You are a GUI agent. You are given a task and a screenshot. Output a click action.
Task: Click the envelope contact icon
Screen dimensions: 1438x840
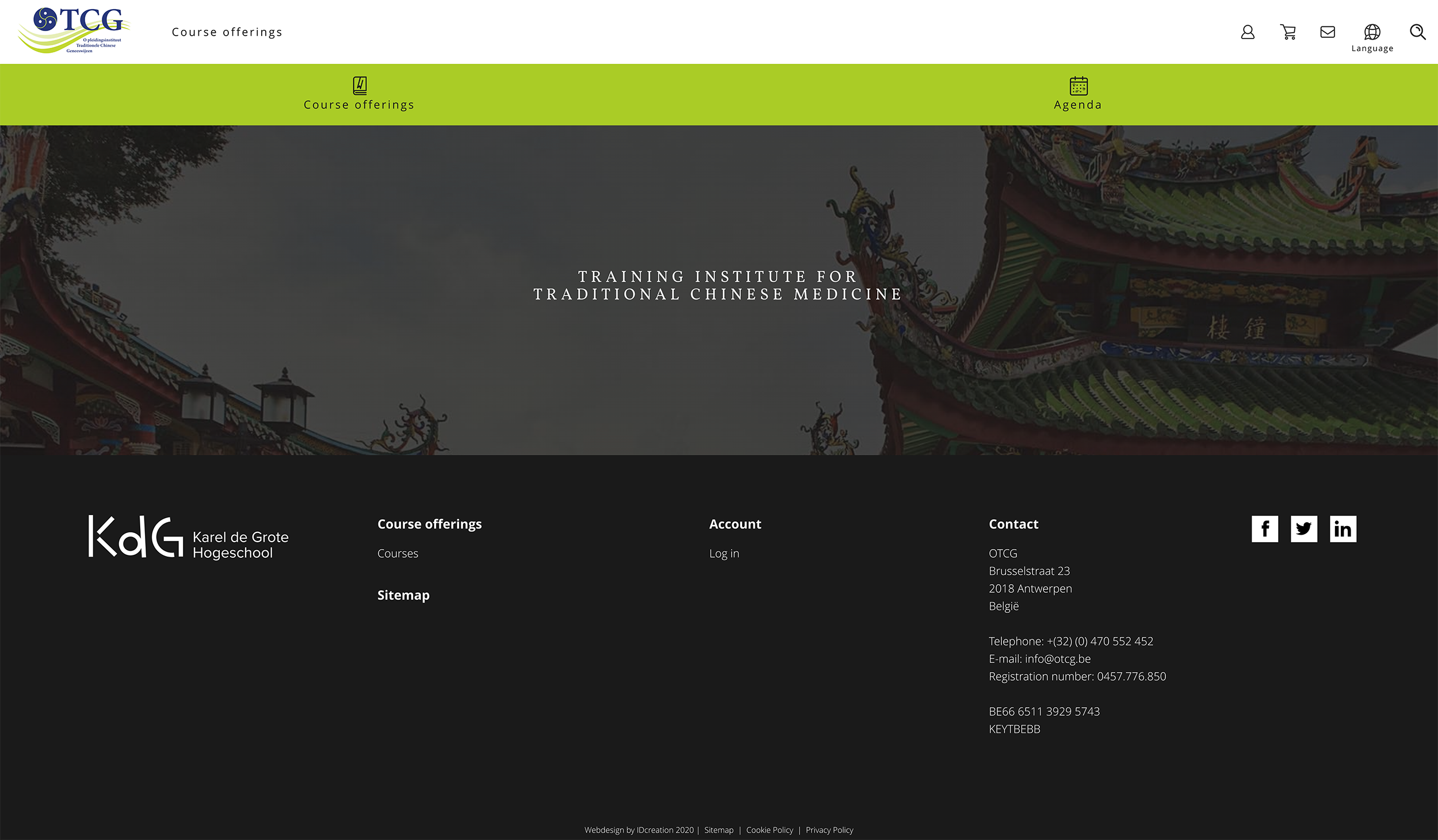click(x=1328, y=32)
